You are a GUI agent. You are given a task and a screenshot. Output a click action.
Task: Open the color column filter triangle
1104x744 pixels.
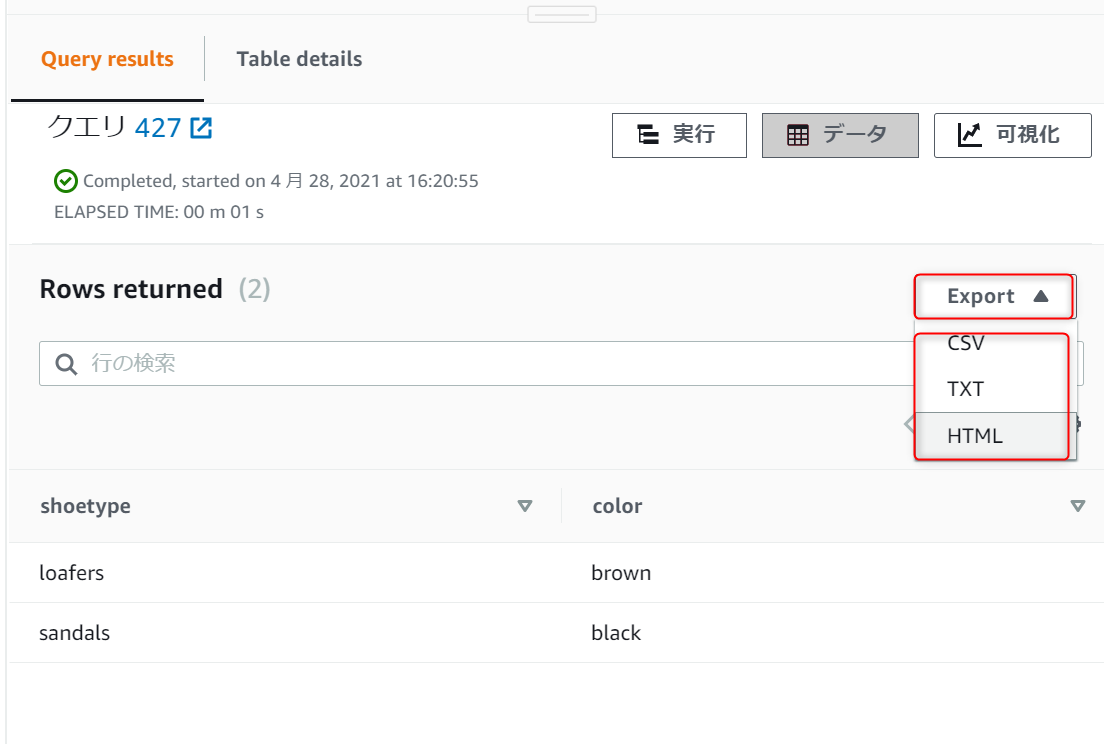tap(1077, 505)
